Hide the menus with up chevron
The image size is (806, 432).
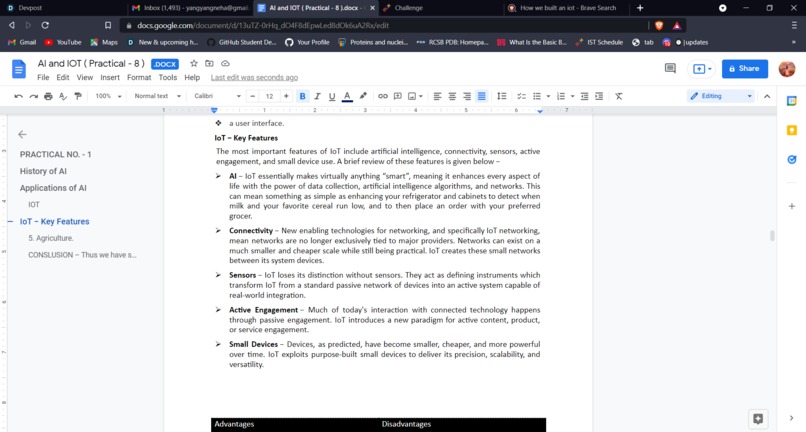click(x=767, y=96)
